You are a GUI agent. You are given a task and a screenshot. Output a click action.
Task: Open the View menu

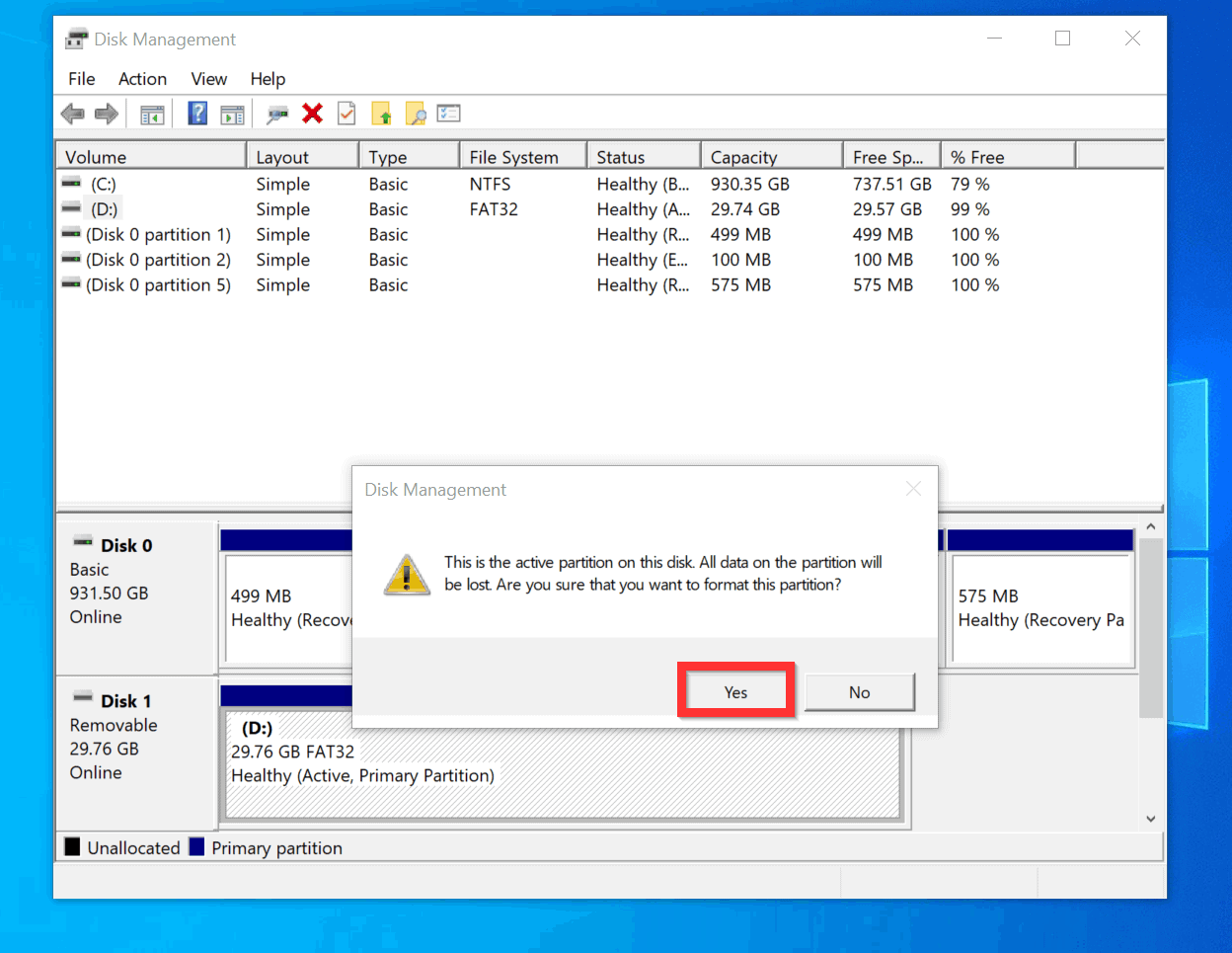[x=208, y=78]
